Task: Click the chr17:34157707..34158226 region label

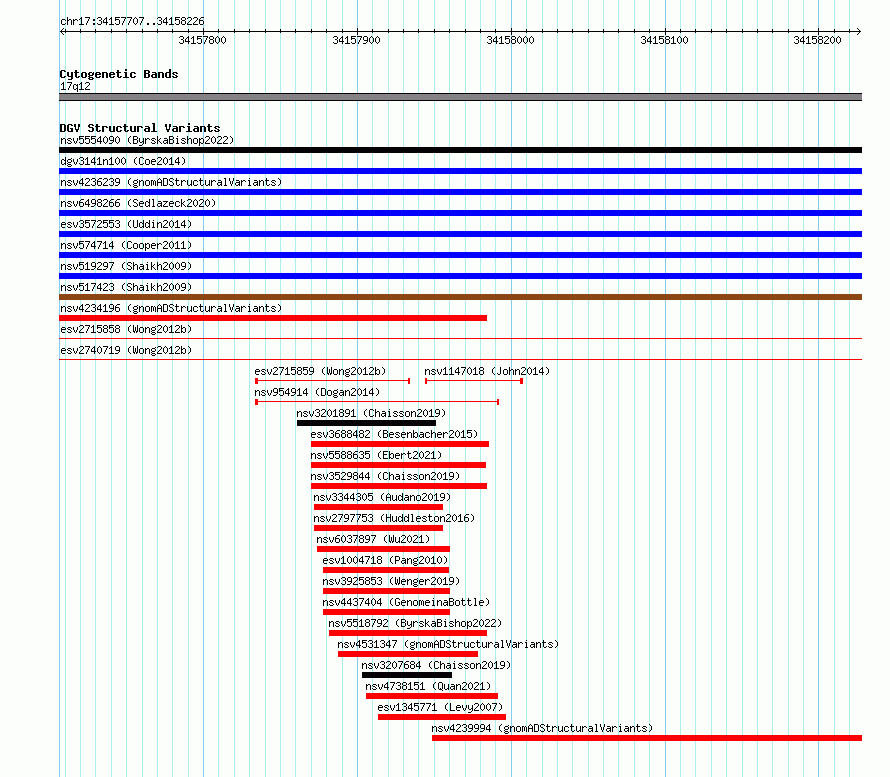Action: [x=132, y=21]
